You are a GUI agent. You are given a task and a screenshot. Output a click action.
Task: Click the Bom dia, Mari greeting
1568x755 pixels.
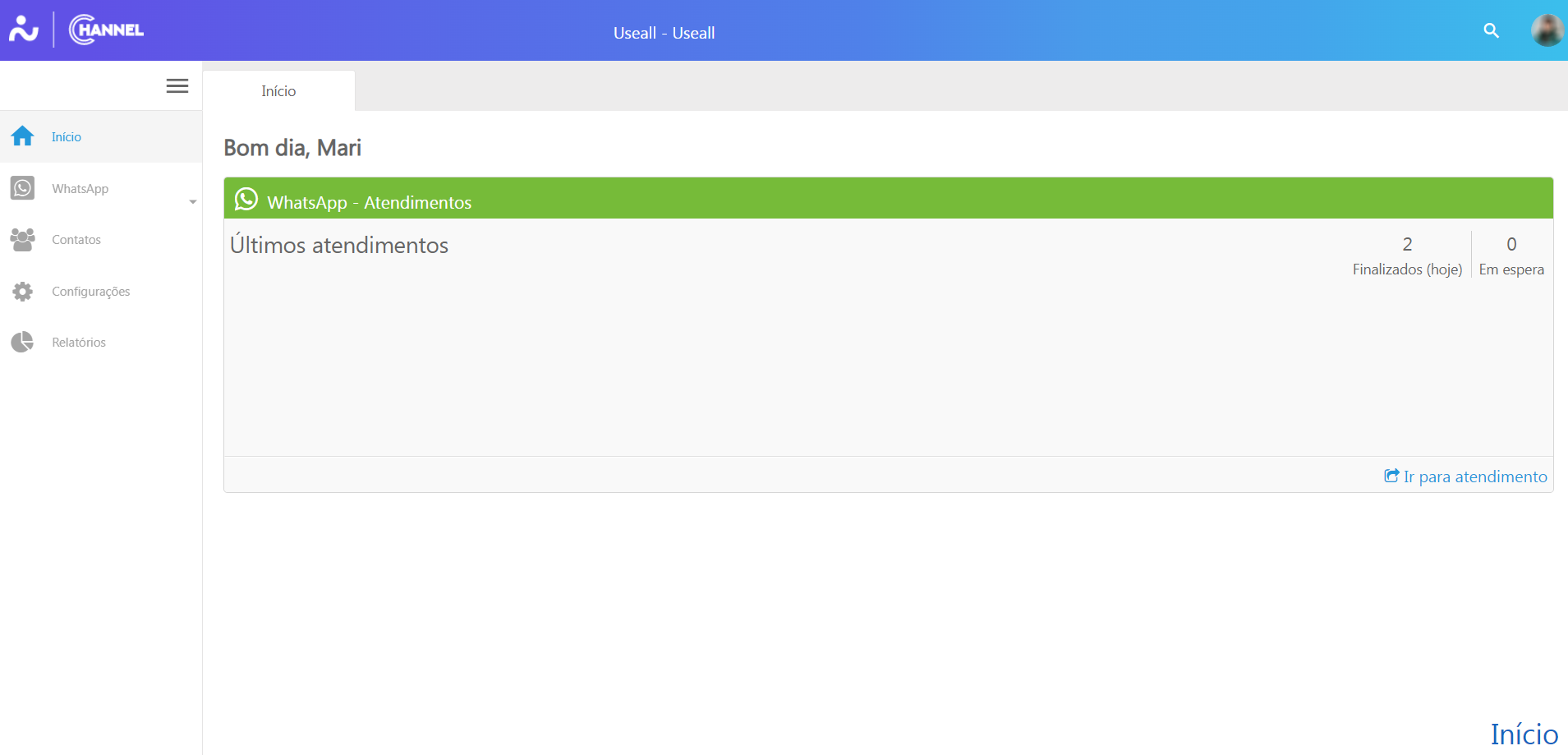click(x=292, y=148)
